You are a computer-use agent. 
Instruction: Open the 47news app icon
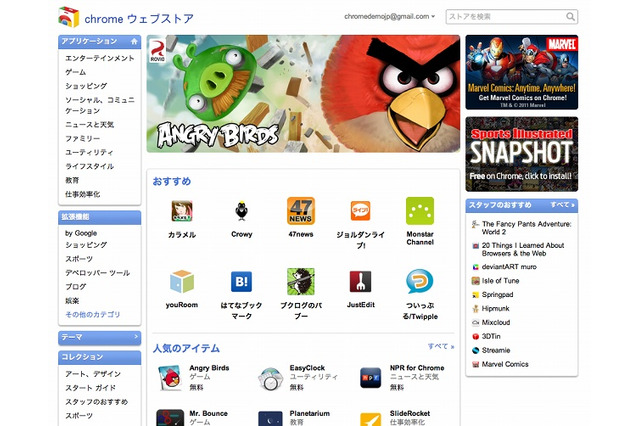point(301,211)
